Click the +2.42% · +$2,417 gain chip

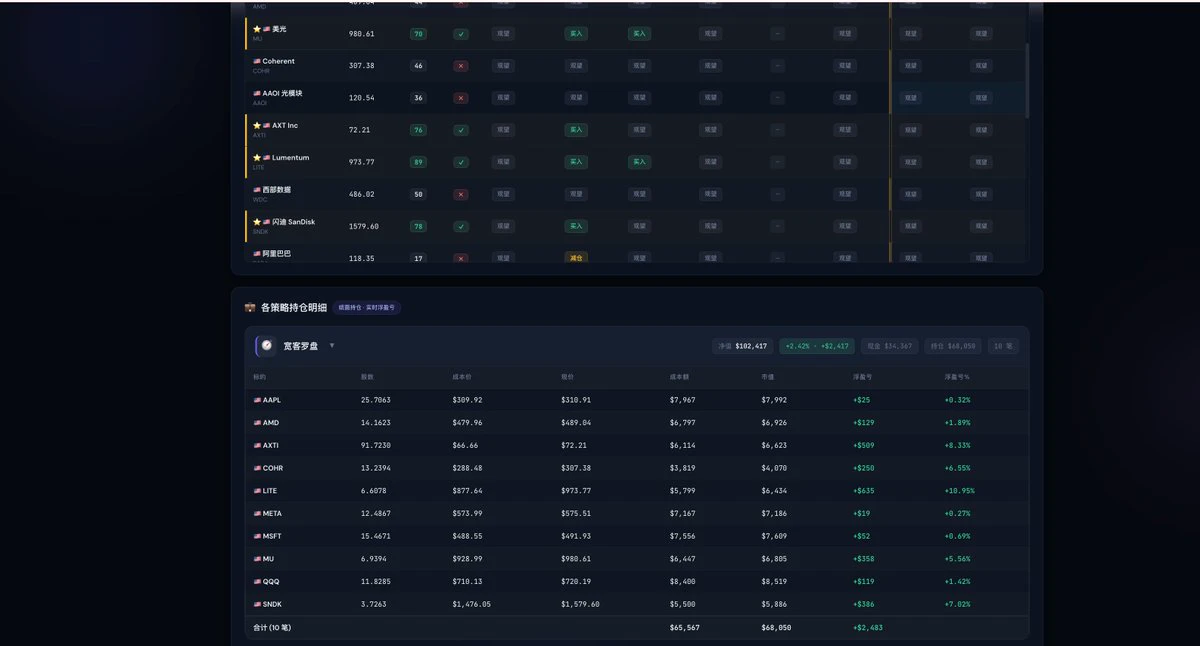[x=817, y=346]
